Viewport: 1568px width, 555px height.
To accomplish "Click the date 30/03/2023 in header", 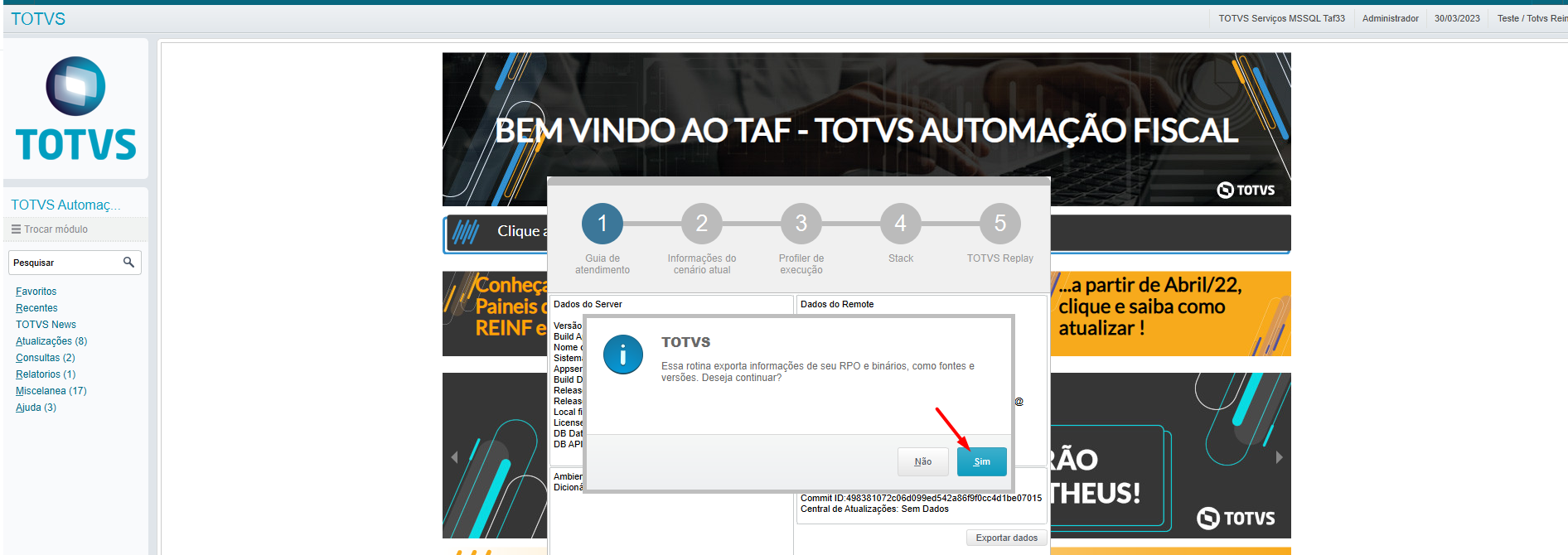I will click(1457, 18).
